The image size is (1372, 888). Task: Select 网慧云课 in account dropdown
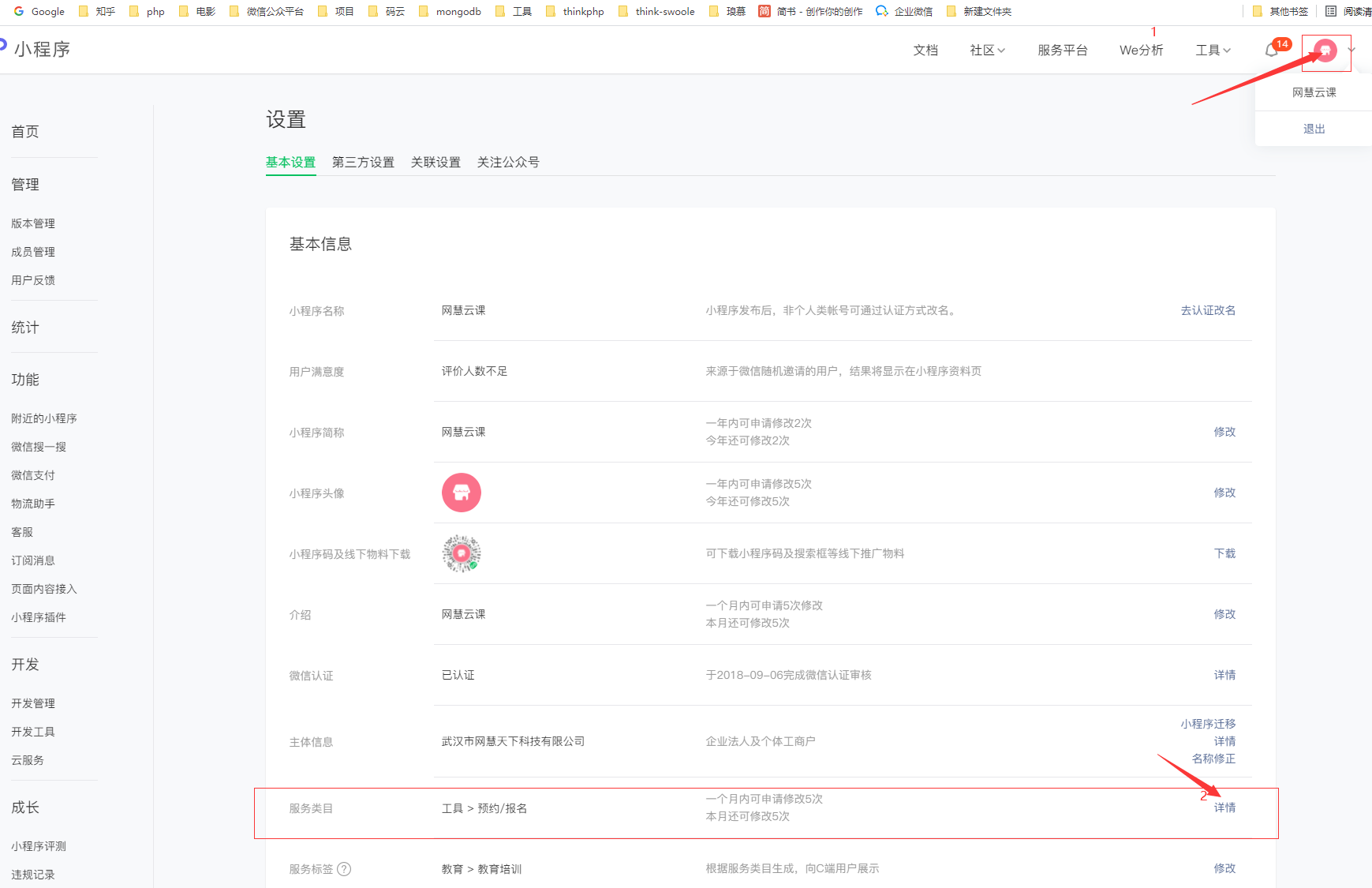pos(1314,92)
